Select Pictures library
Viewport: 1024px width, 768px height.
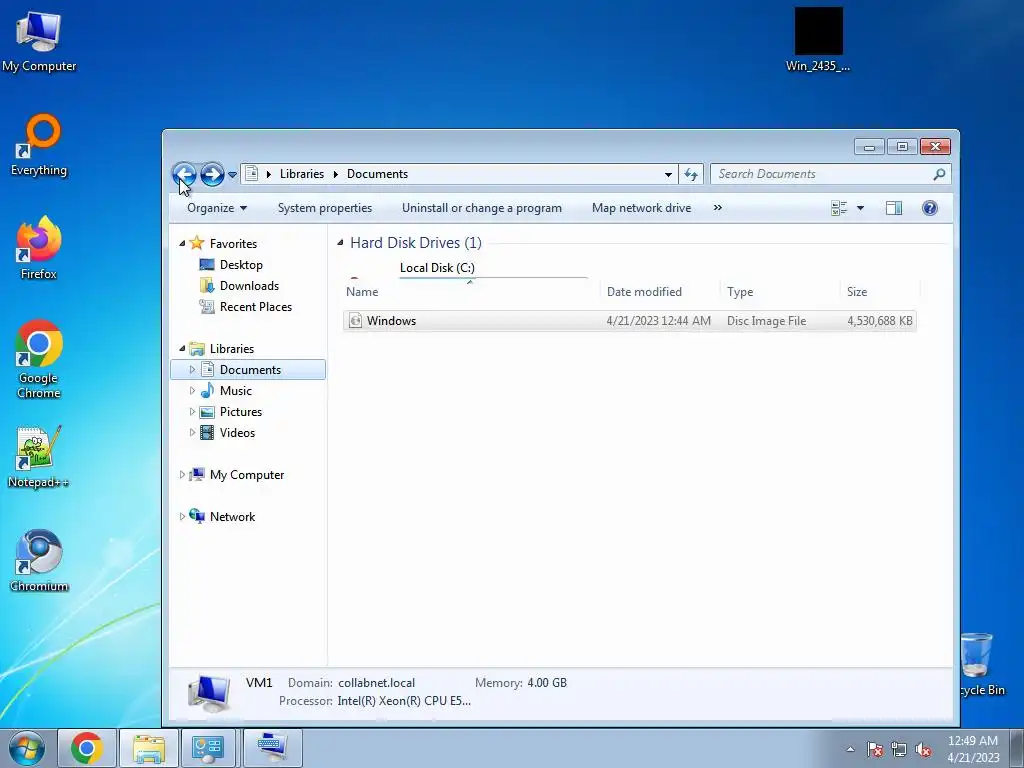click(x=240, y=411)
